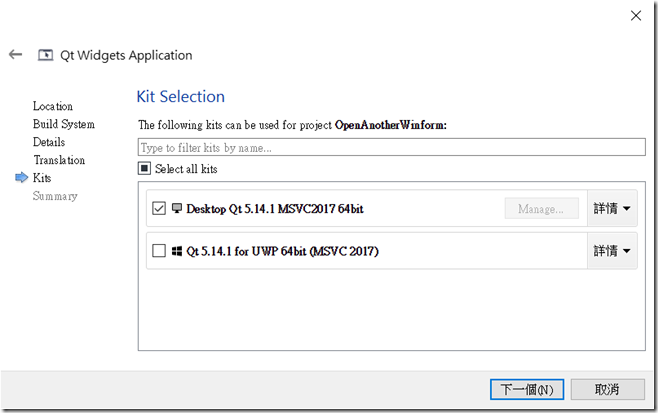
Task: Click the 下一個(N) next button
Action: tap(527, 389)
